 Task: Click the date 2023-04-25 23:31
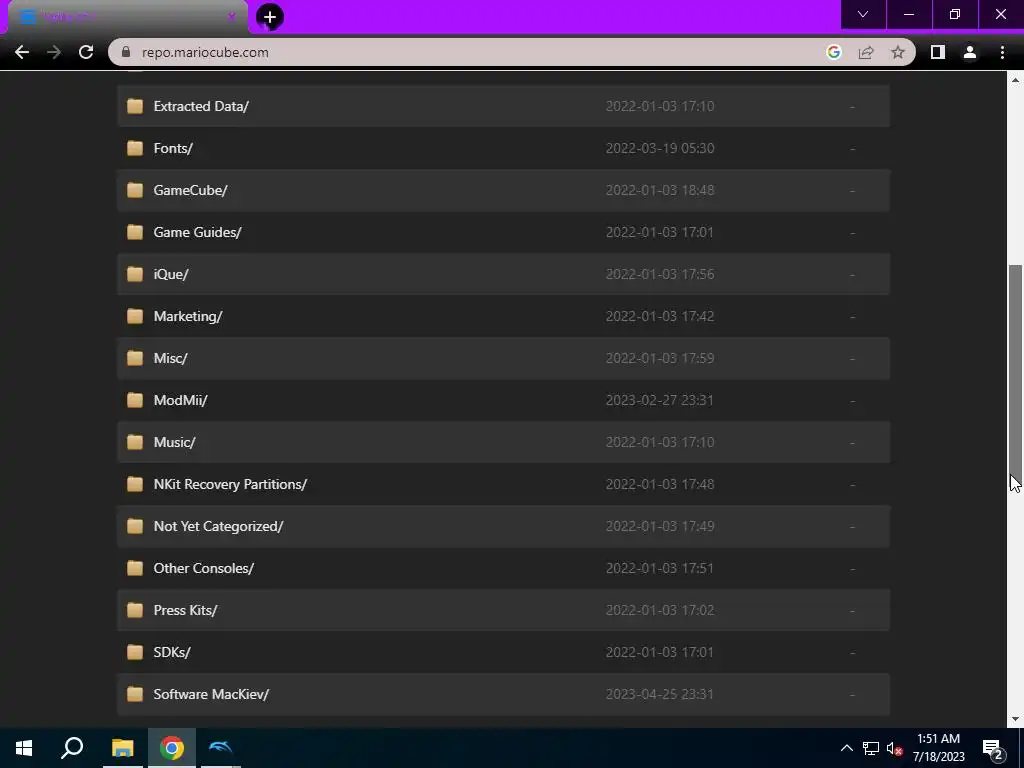(x=660, y=694)
